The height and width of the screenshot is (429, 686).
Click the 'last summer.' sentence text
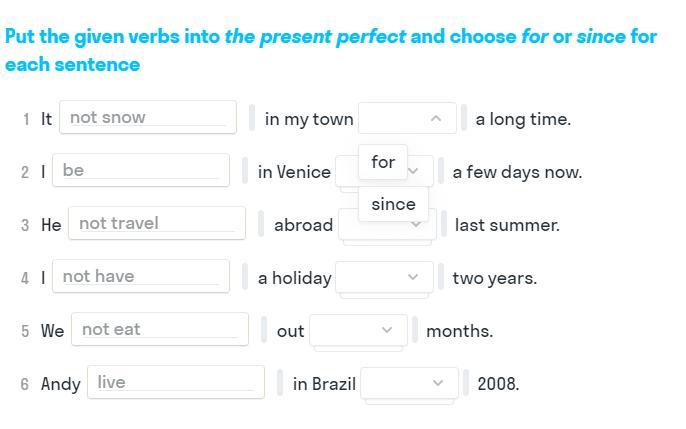pos(507,225)
